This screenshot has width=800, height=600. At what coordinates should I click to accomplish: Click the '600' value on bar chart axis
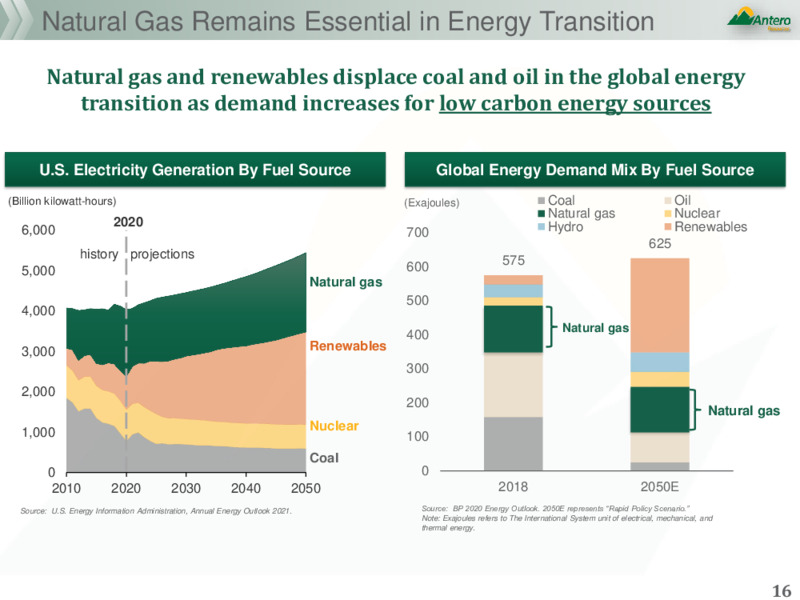[x=417, y=267]
